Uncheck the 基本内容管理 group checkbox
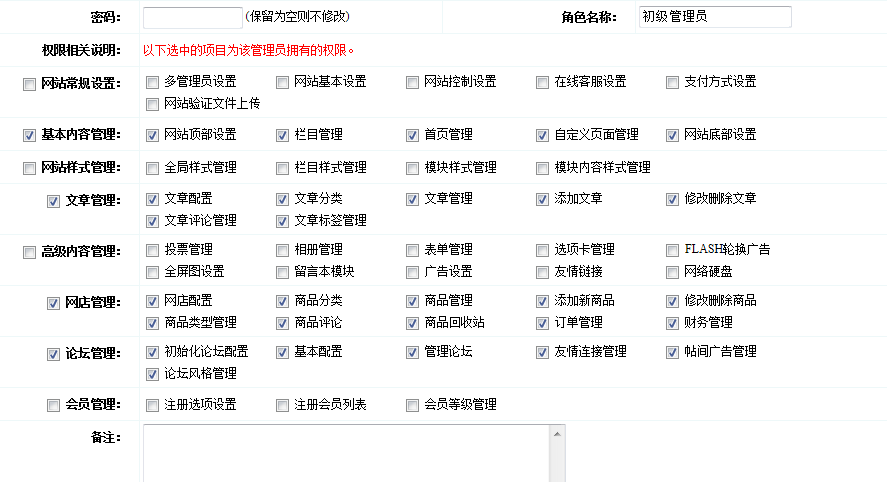The height and width of the screenshot is (482, 887). tap(29, 135)
